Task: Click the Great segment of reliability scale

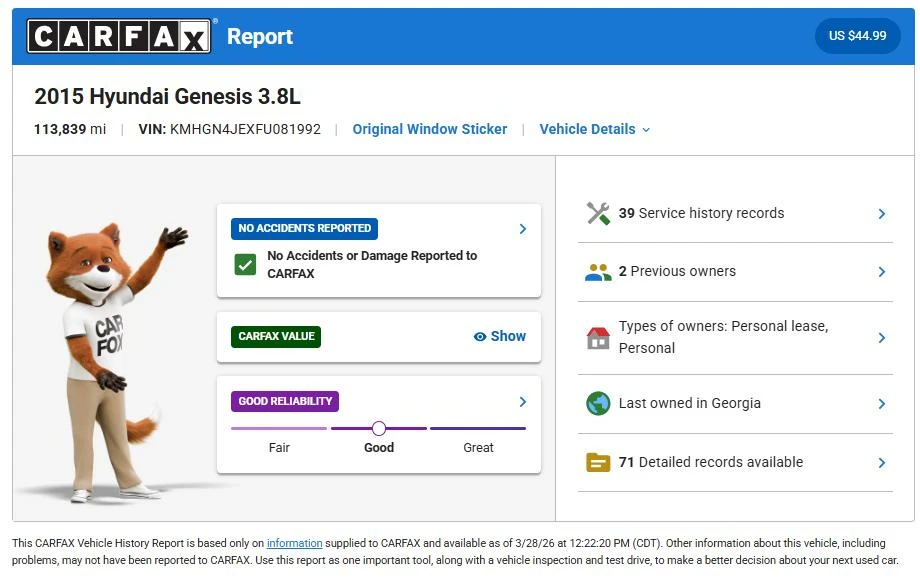Action: tap(478, 429)
